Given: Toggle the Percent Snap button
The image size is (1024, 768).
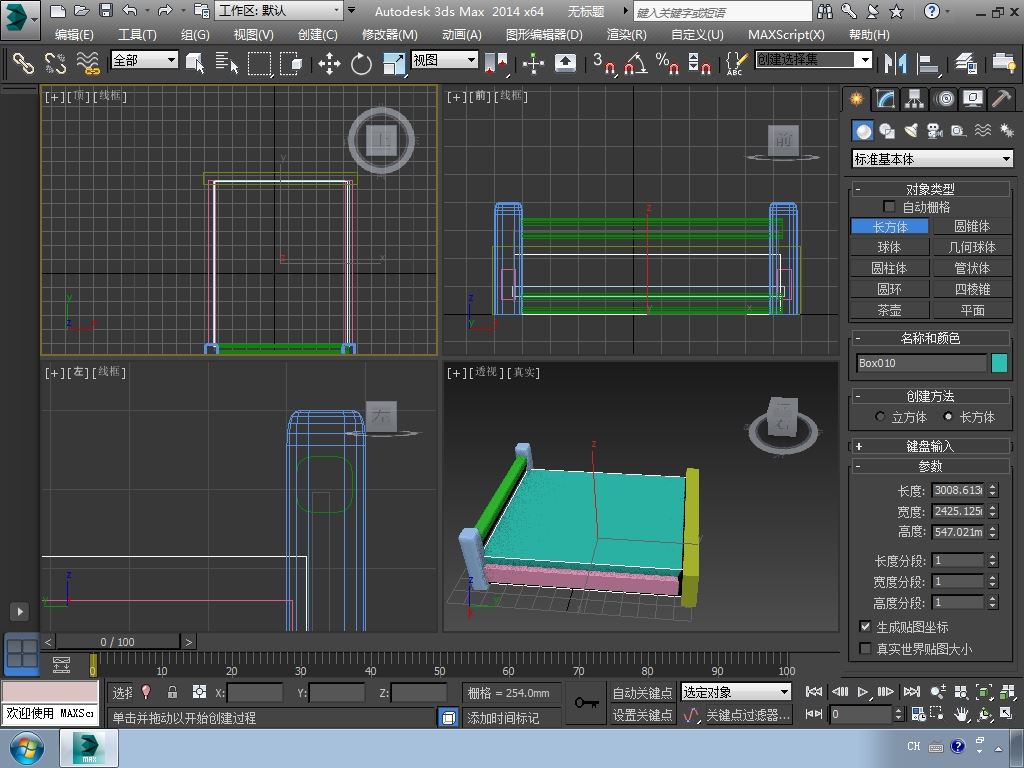Looking at the screenshot, I should click(667, 63).
